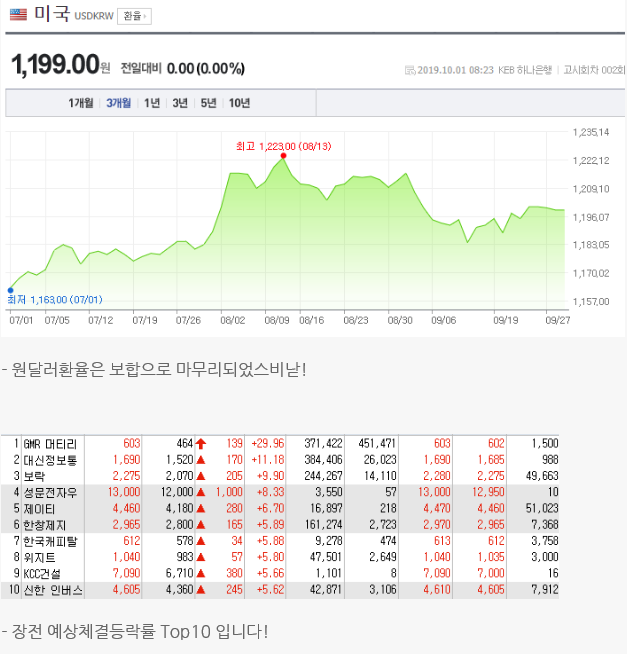Click the upper-limit arrow in GMR 머티리 row
Viewport: 627px width, 654px height.
[201, 443]
